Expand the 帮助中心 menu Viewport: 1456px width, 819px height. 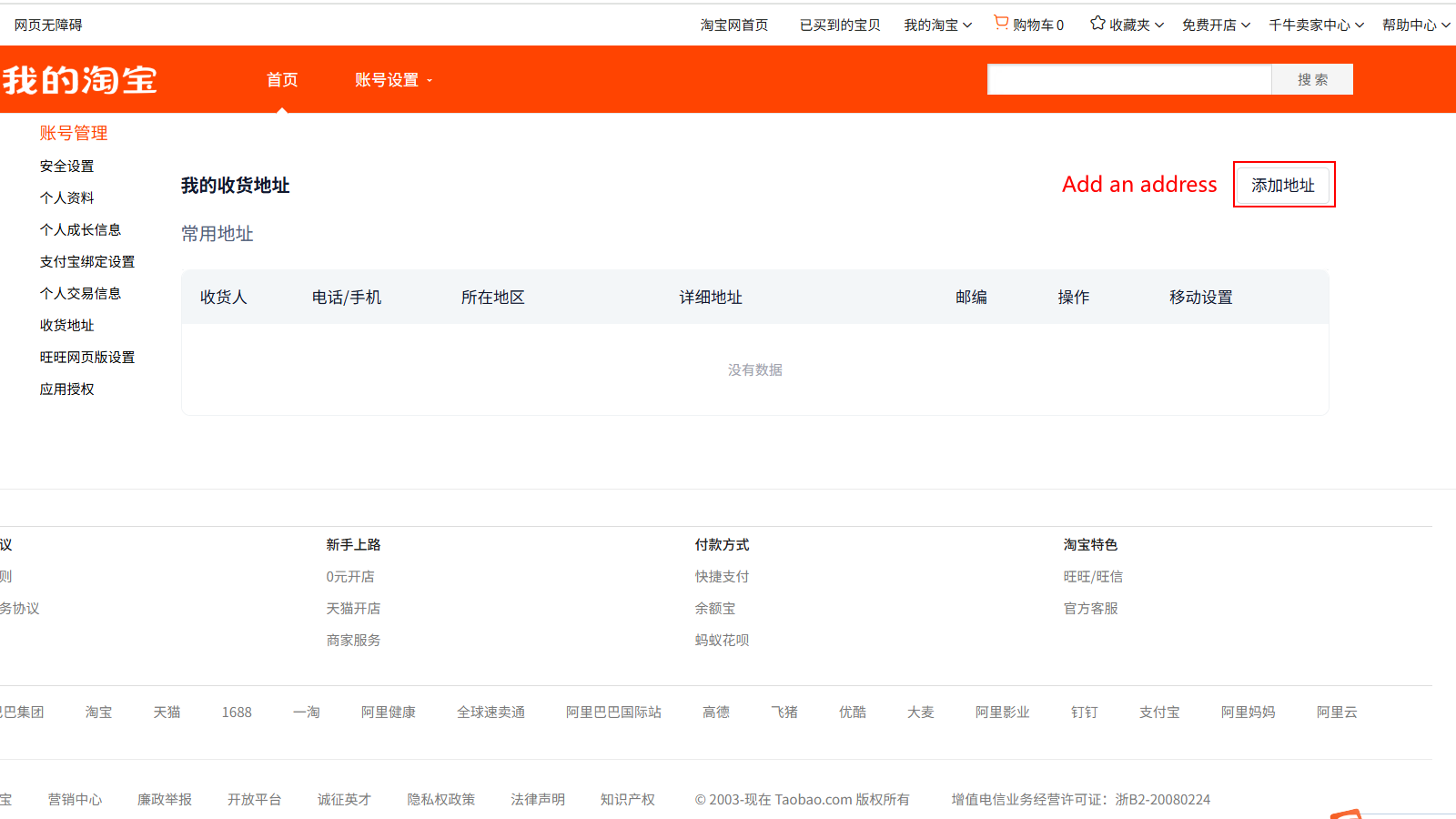pos(1416,25)
